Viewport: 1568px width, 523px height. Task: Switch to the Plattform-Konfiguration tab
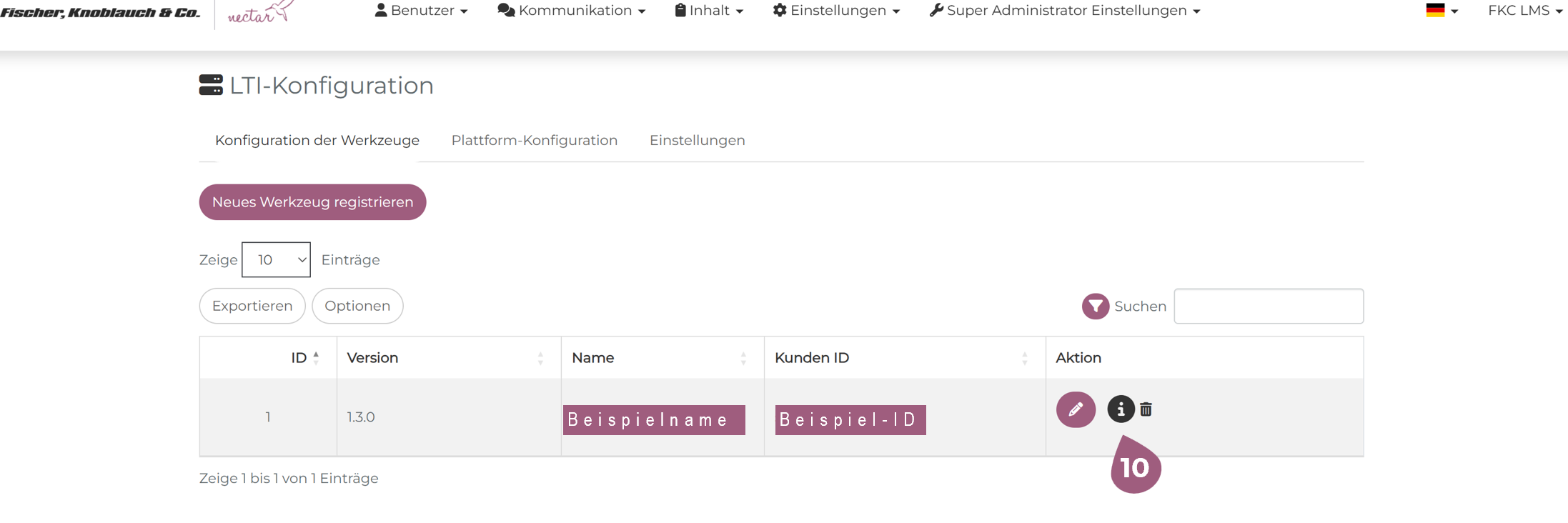tap(534, 141)
